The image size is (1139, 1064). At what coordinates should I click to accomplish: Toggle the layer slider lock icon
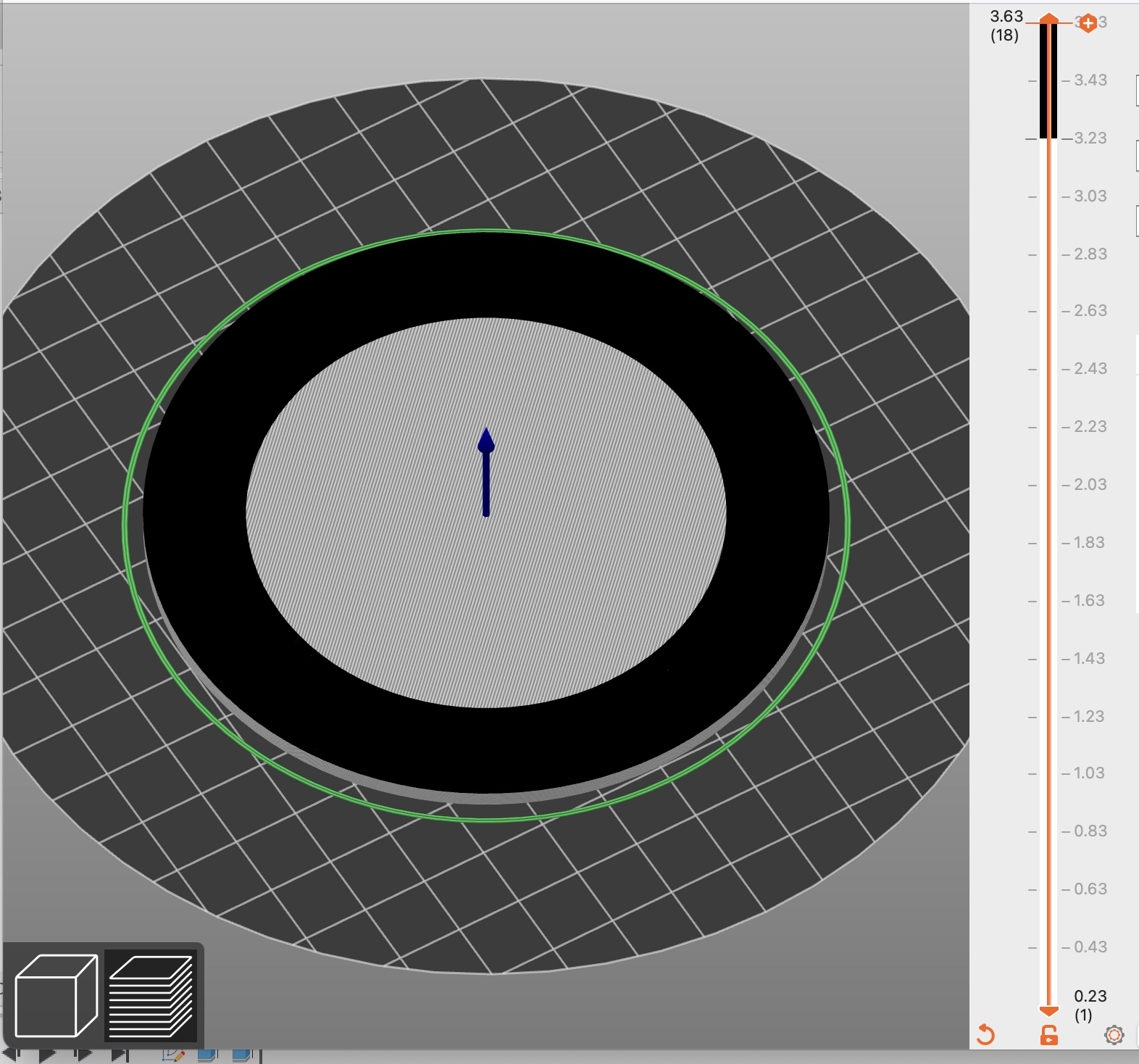1048,1034
